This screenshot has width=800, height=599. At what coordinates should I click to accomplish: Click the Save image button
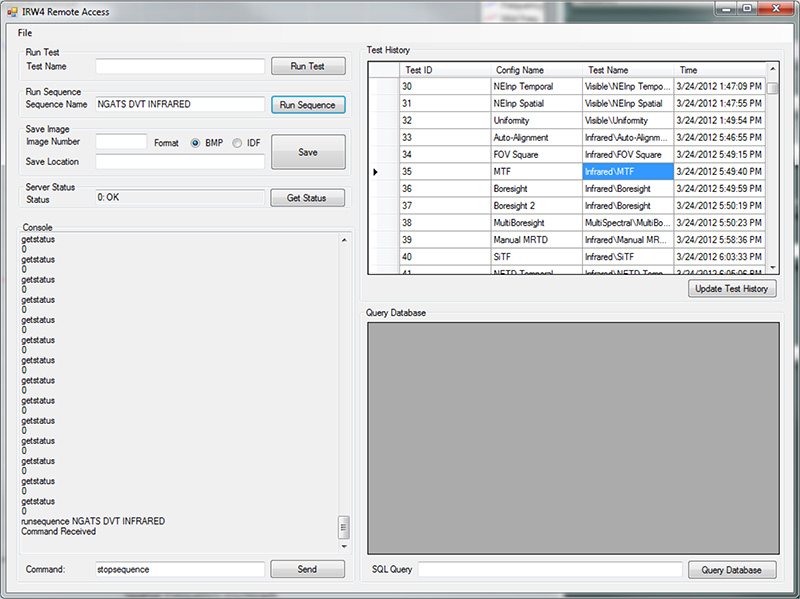coord(308,152)
